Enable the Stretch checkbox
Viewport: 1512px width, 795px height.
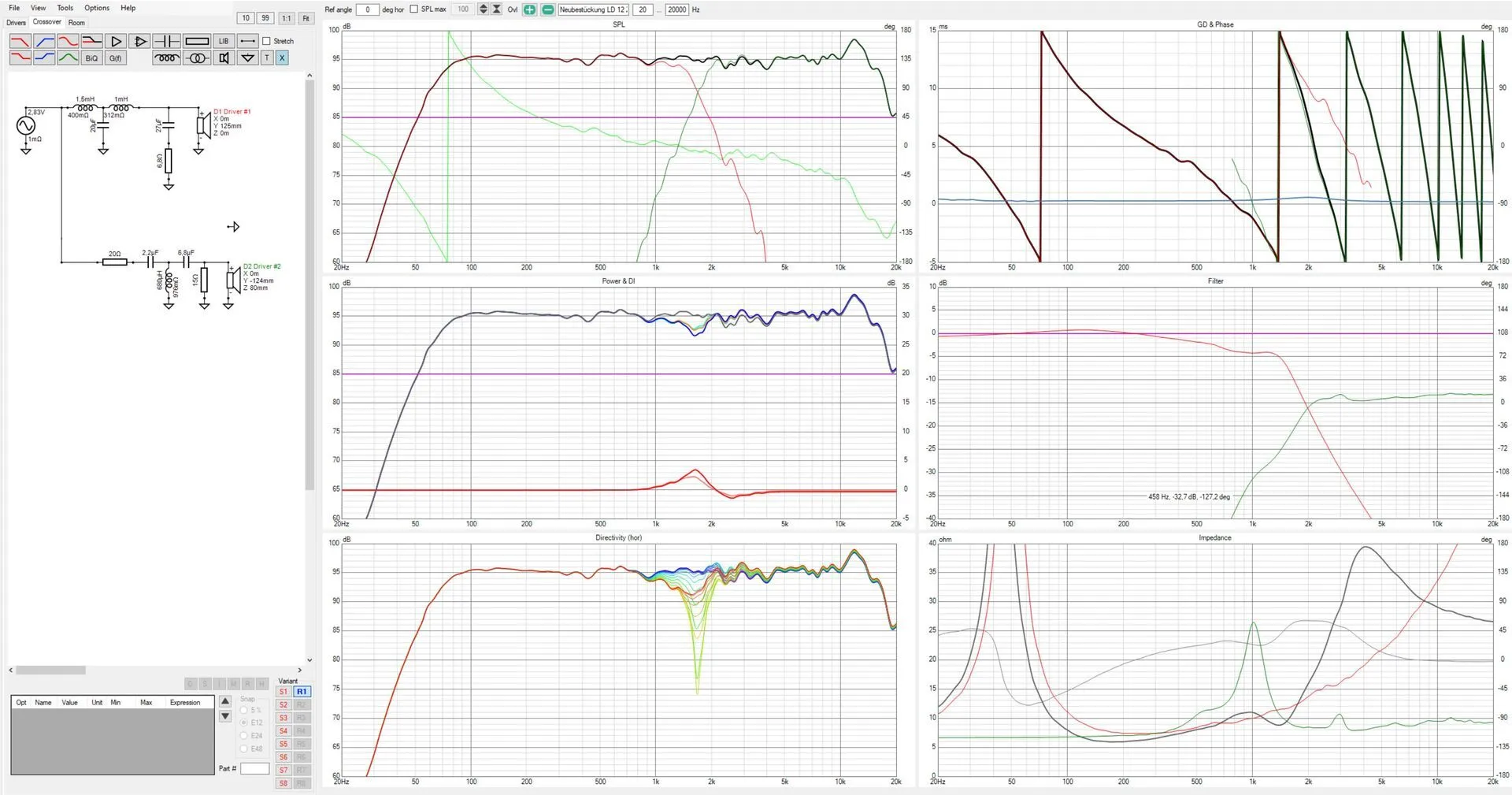tap(266, 41)
